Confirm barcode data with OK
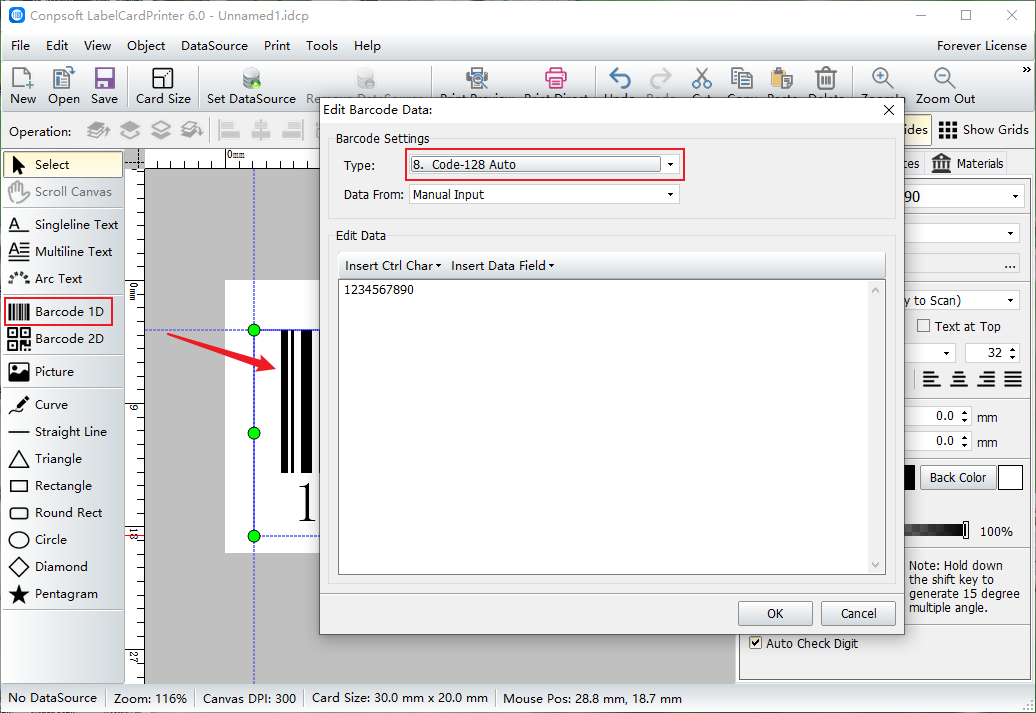 pyautogui.click(x=775, y=613)
